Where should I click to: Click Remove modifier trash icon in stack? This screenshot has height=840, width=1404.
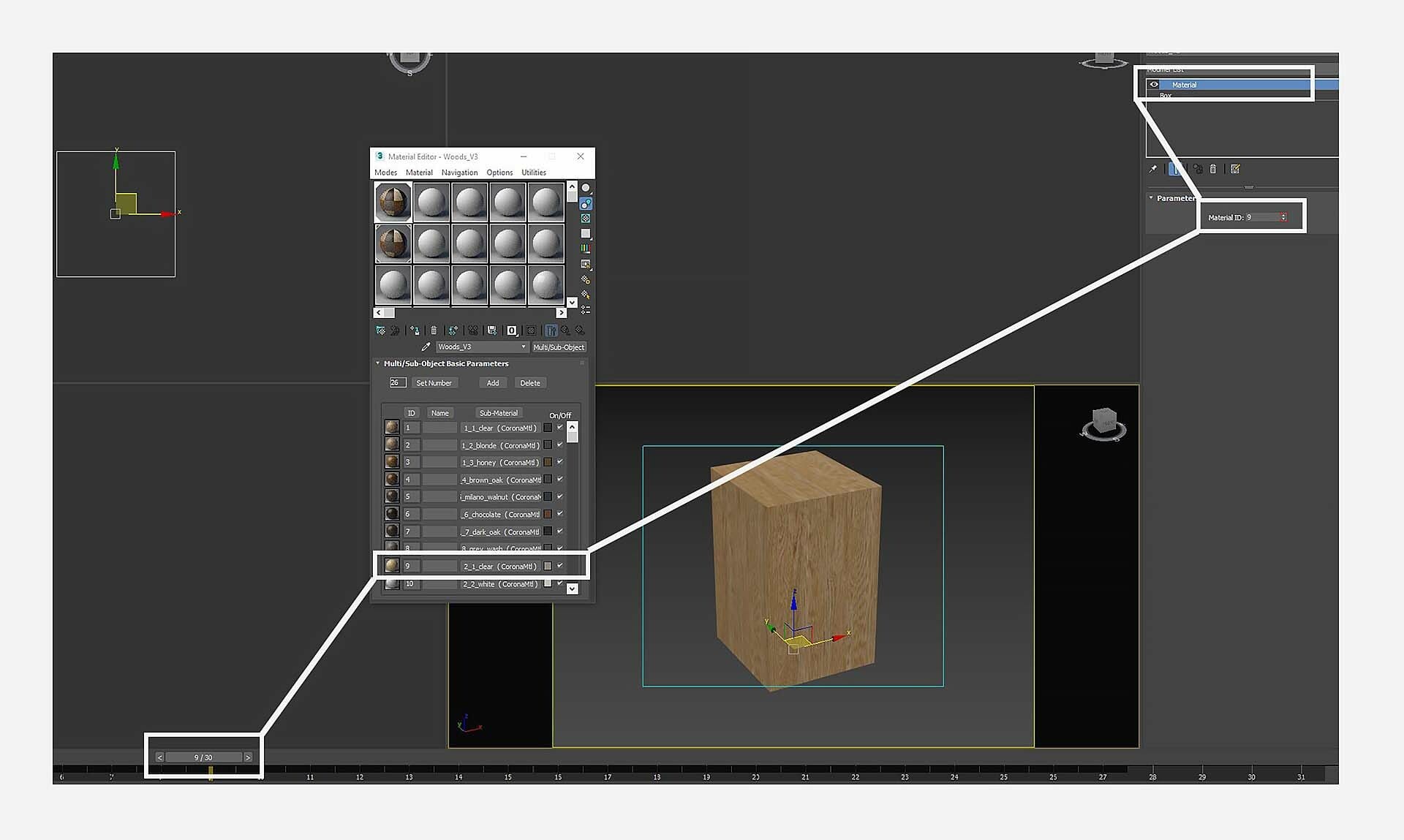click(1213, 169)
